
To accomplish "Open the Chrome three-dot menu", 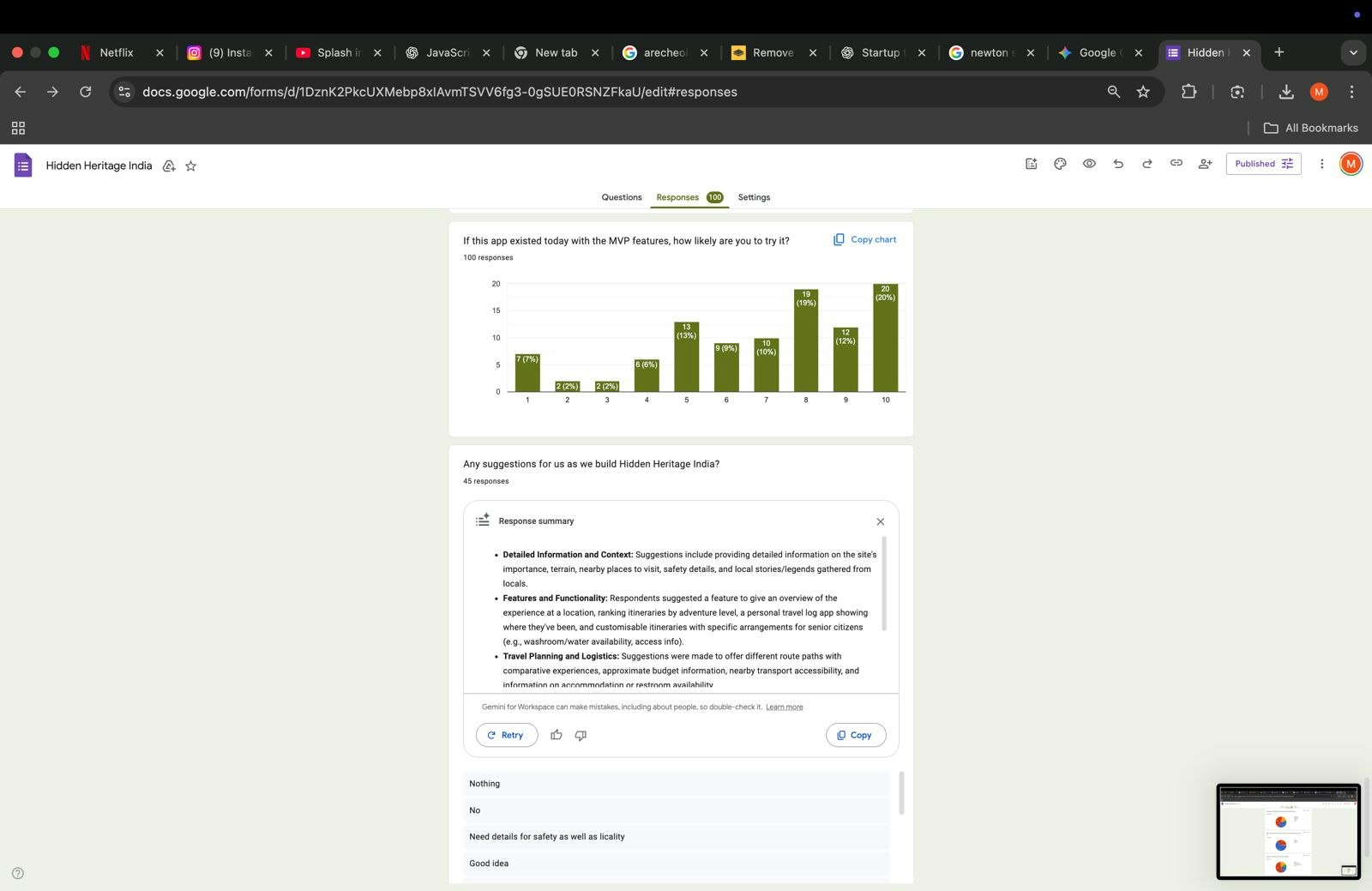I will (x=1351, y=92).
